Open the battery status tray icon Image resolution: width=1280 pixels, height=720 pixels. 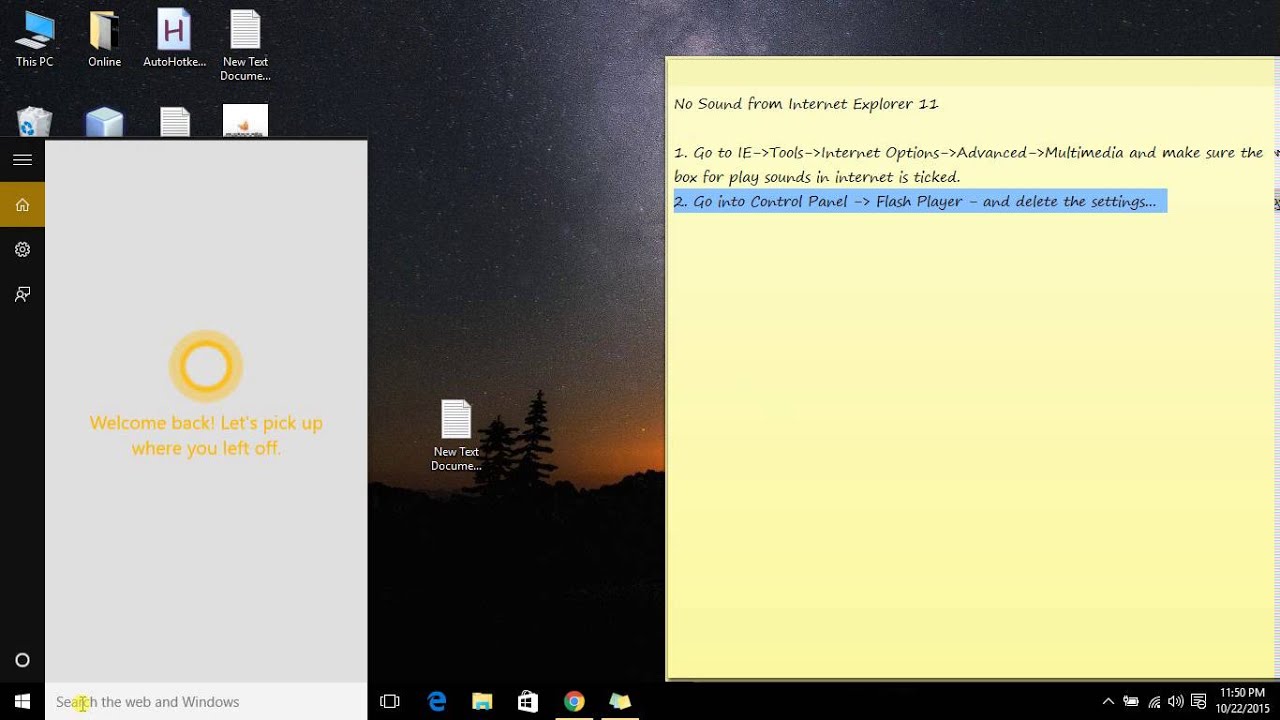[1131, 702]
